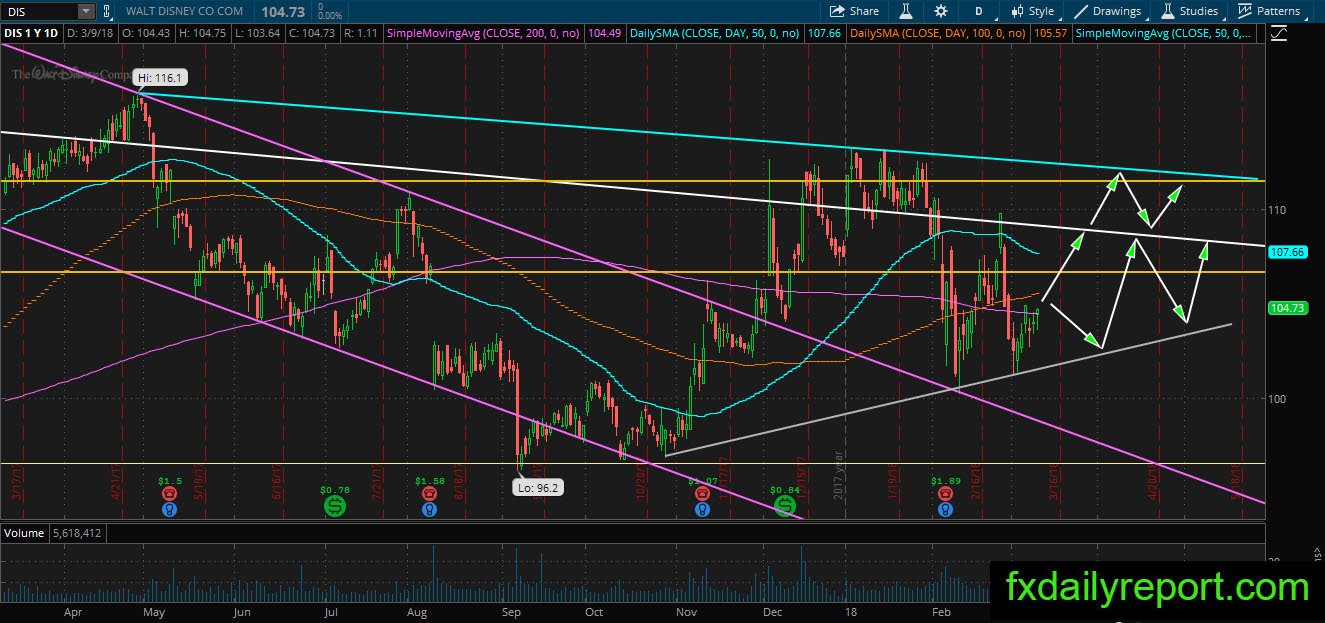Screen dimensions: 1325x623
Task: Click the small icon right of symbol dropdown
Action: tap(107, 11)
